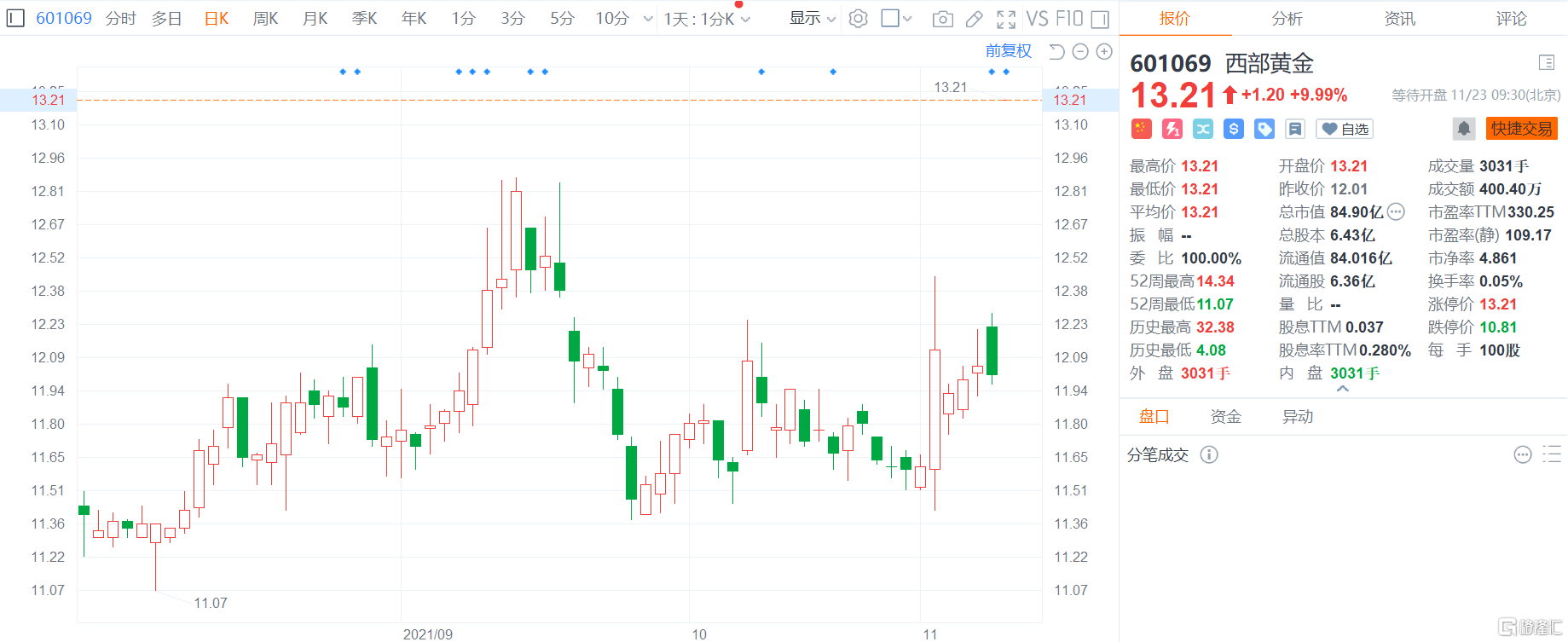Collapse the quote details chevron
The height and width of the screenshot is (642, 1568).
(1343, 389)
